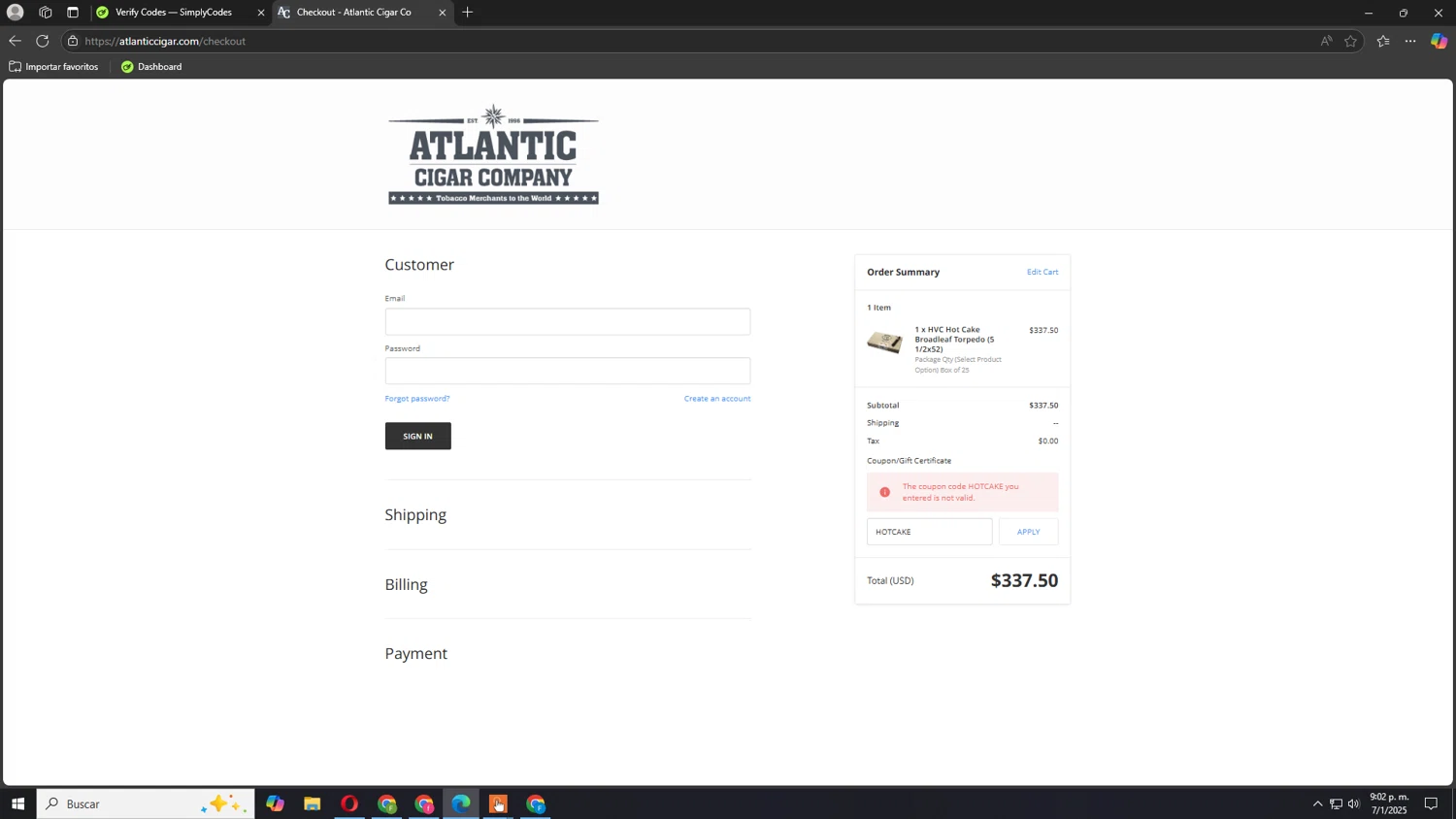The width and height of the screenshot is (1456, 819).
Task: Open File Explorer from taskbar
Action: pos(313,803)
